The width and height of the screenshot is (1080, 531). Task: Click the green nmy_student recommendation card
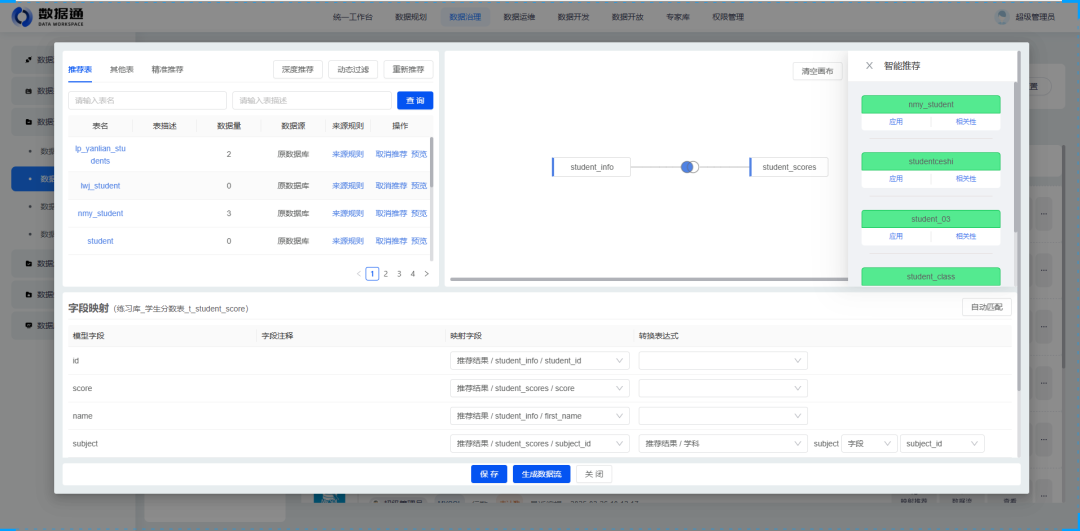(x=931, y=105)
